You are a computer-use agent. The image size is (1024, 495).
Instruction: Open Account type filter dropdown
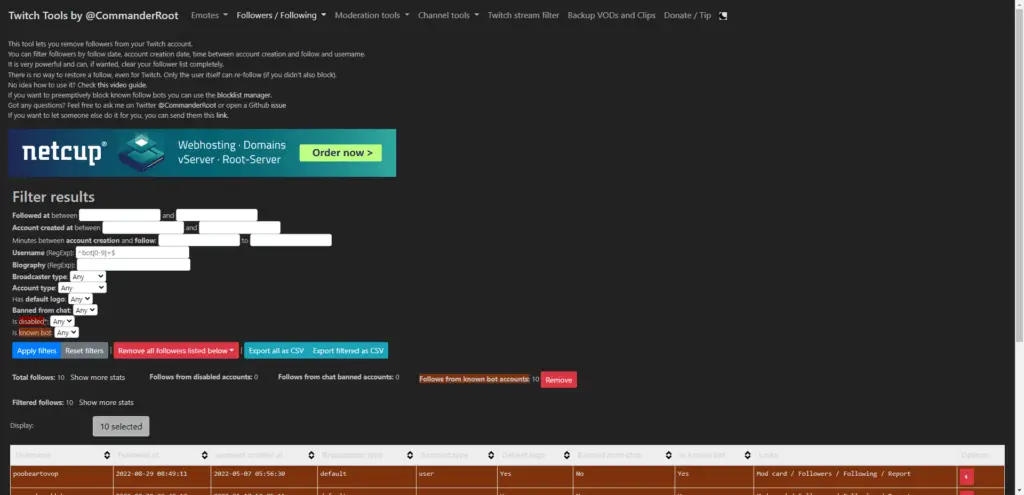tap(82, 288)
